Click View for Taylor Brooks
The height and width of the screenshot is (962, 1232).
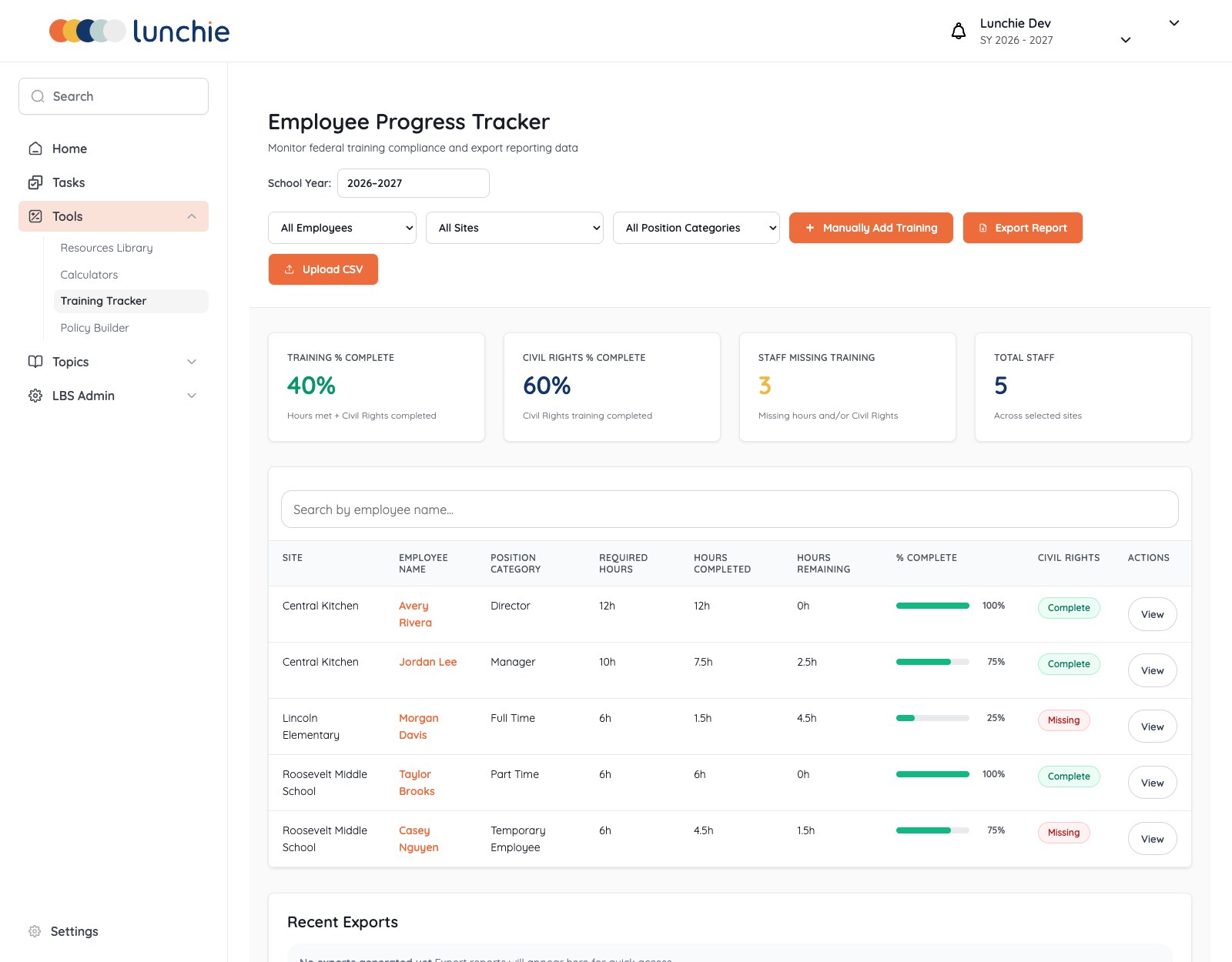(1153, 783)
